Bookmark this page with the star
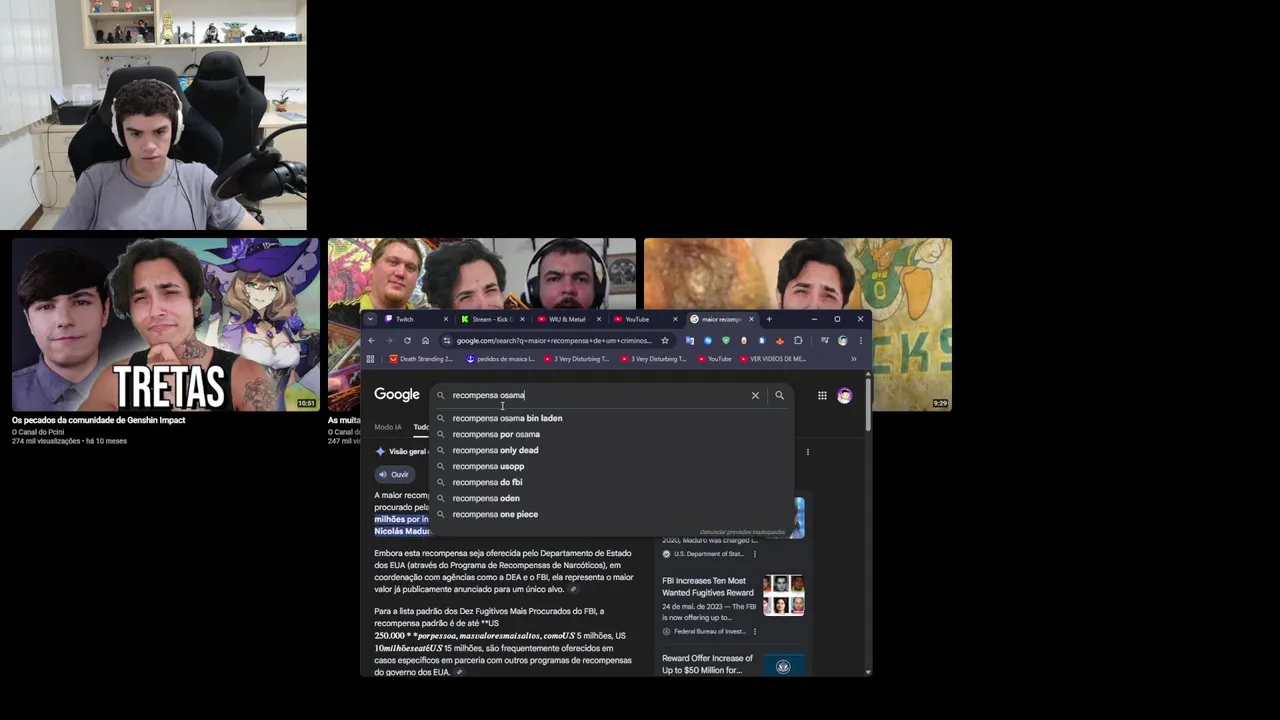This screenshot has height=720, width=1280. point(665,340)
